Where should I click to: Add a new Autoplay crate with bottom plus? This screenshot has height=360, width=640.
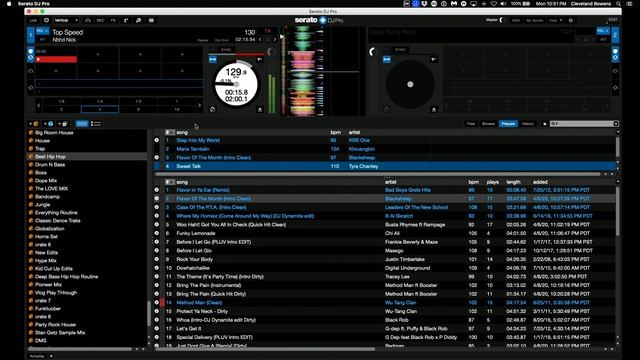pyautogui.click(x=51, y=356)
